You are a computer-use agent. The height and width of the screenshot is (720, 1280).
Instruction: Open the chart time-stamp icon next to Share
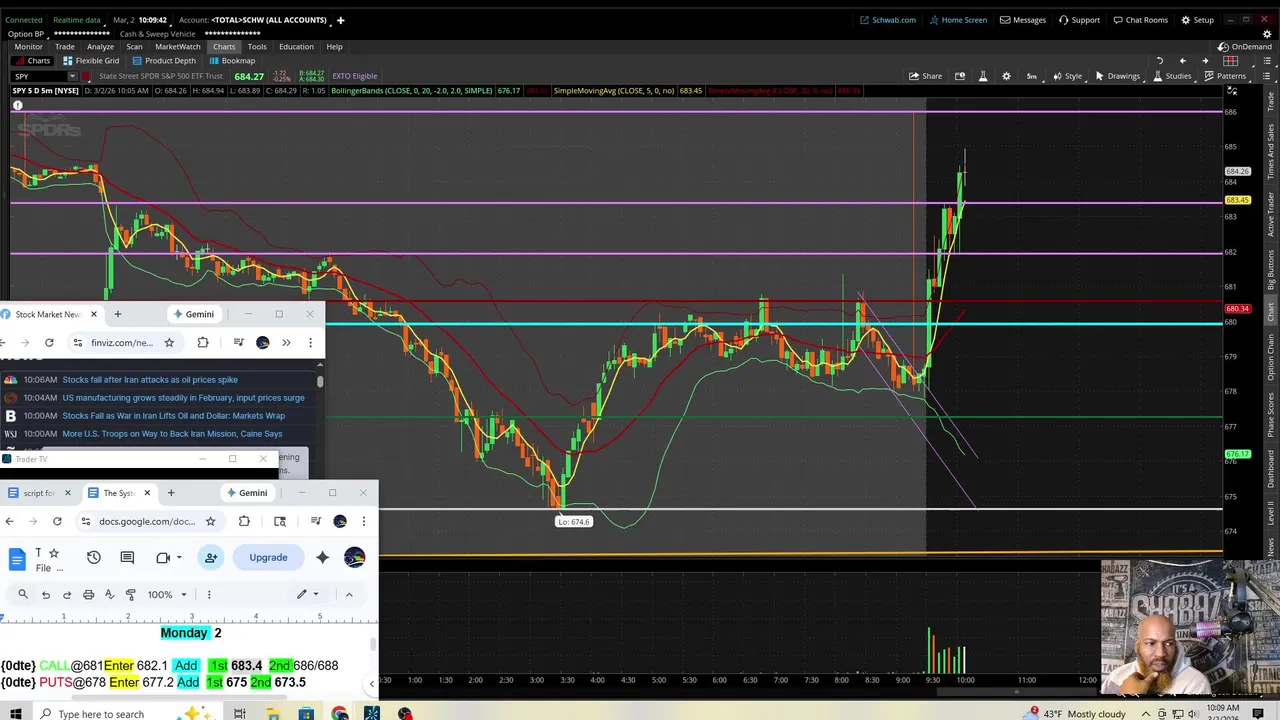click(960, 76)
